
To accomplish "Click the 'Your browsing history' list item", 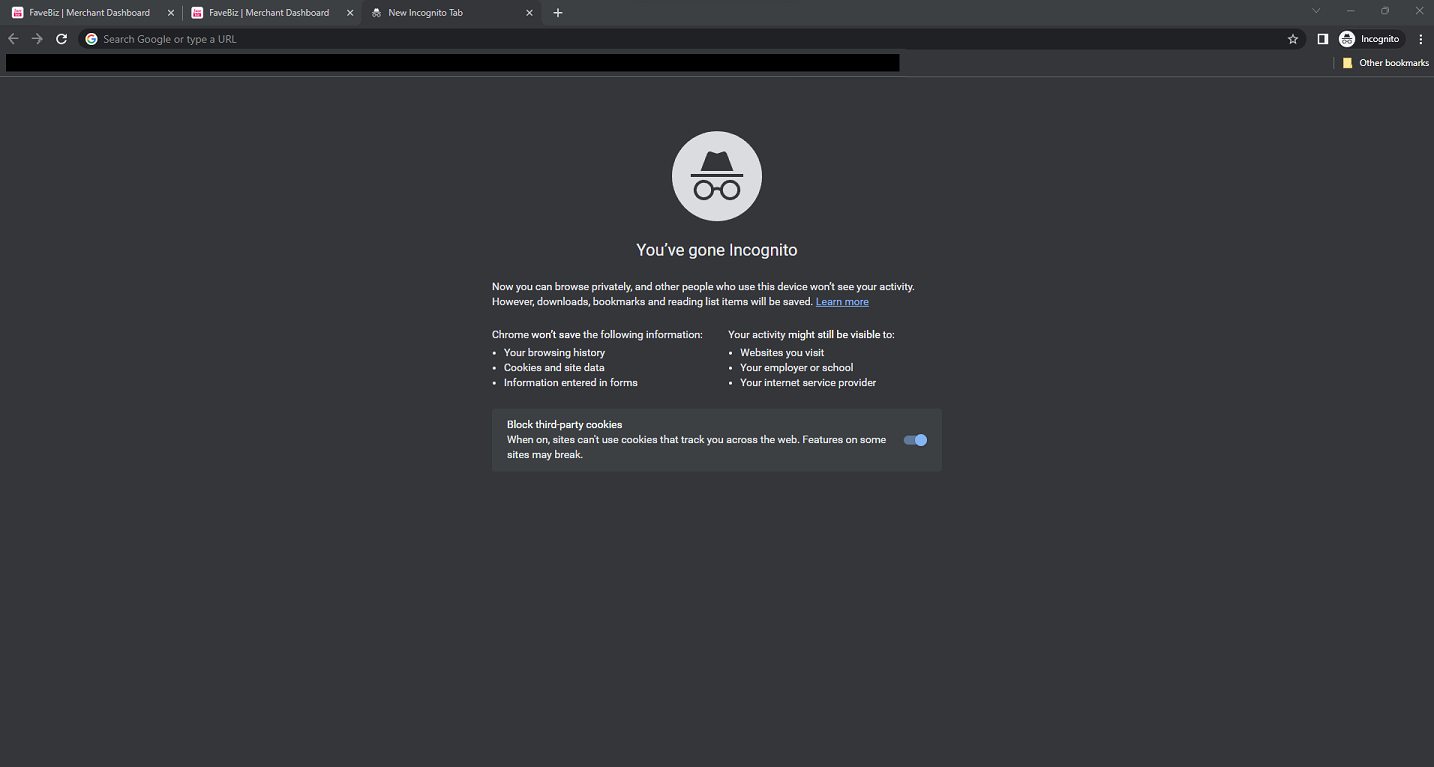I will (x=554, y=353).
